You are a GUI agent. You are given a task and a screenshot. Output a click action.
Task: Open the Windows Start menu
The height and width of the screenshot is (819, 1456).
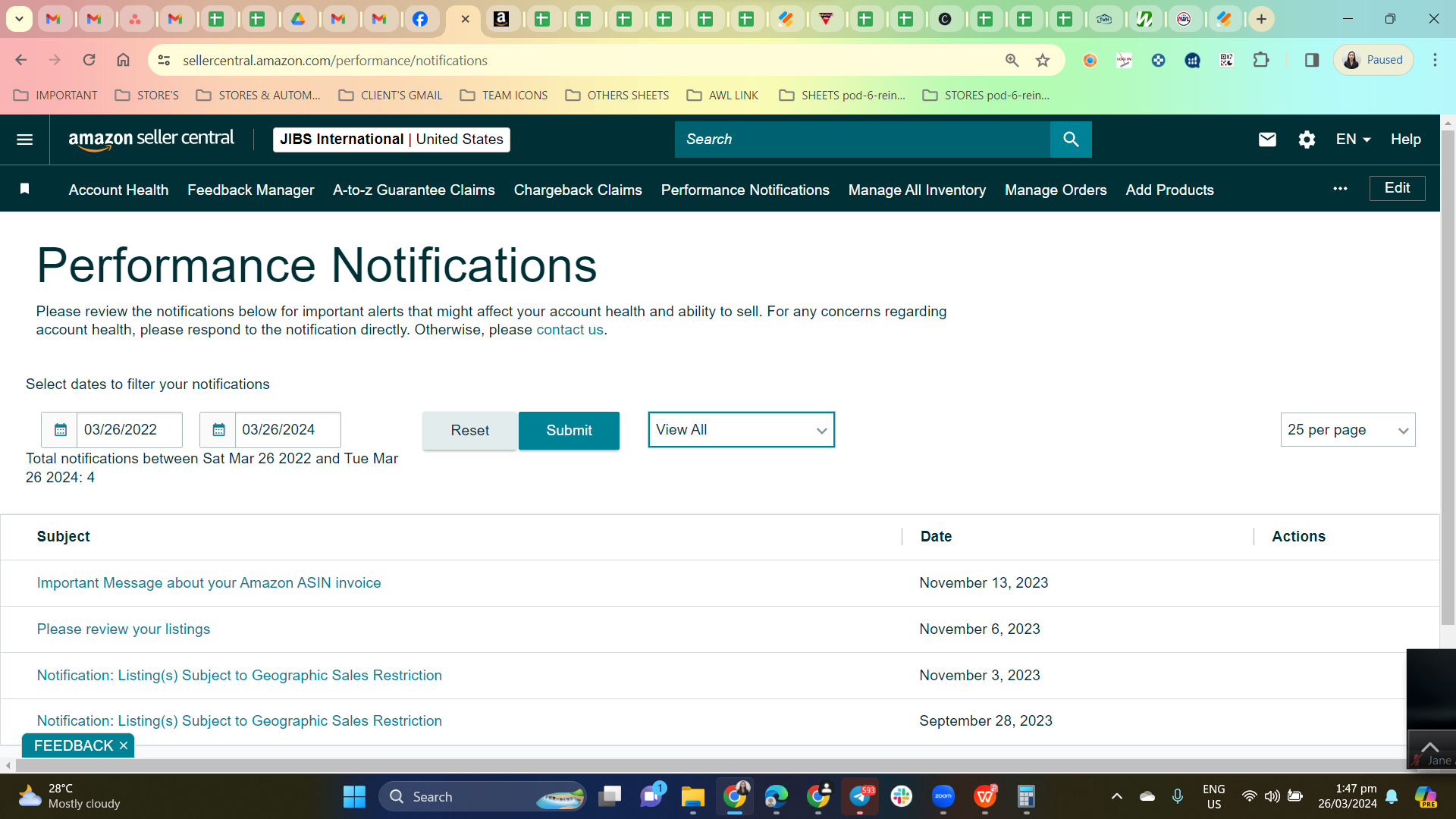pos(354,796)
